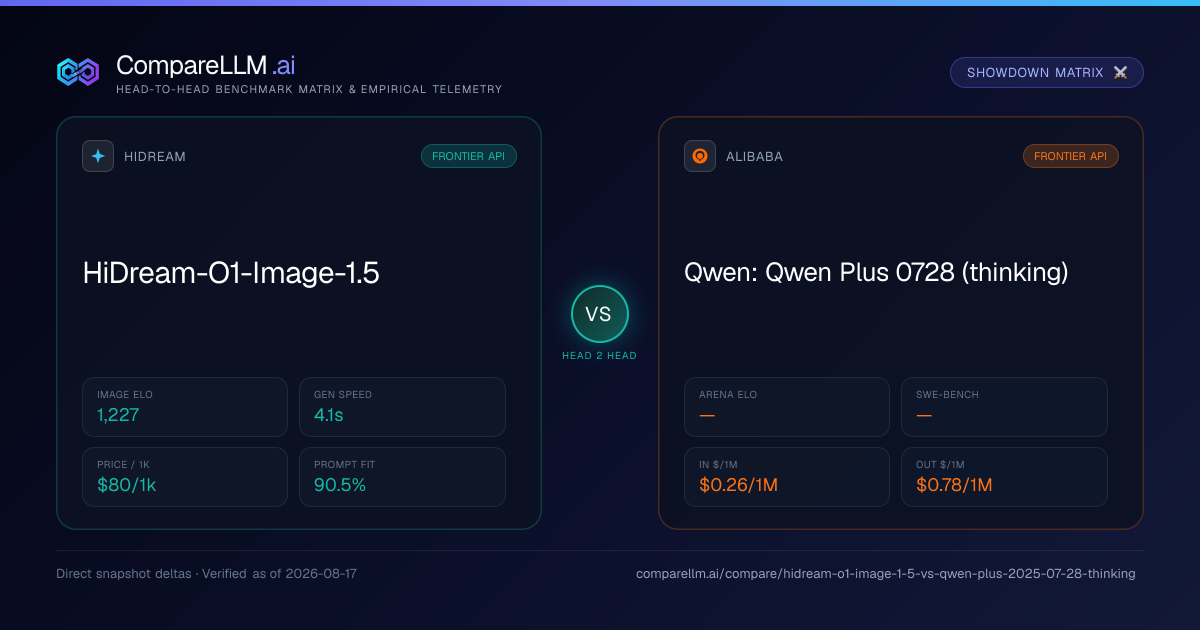Click the Gen Speed 4.1s stat tile

point(402,407)
